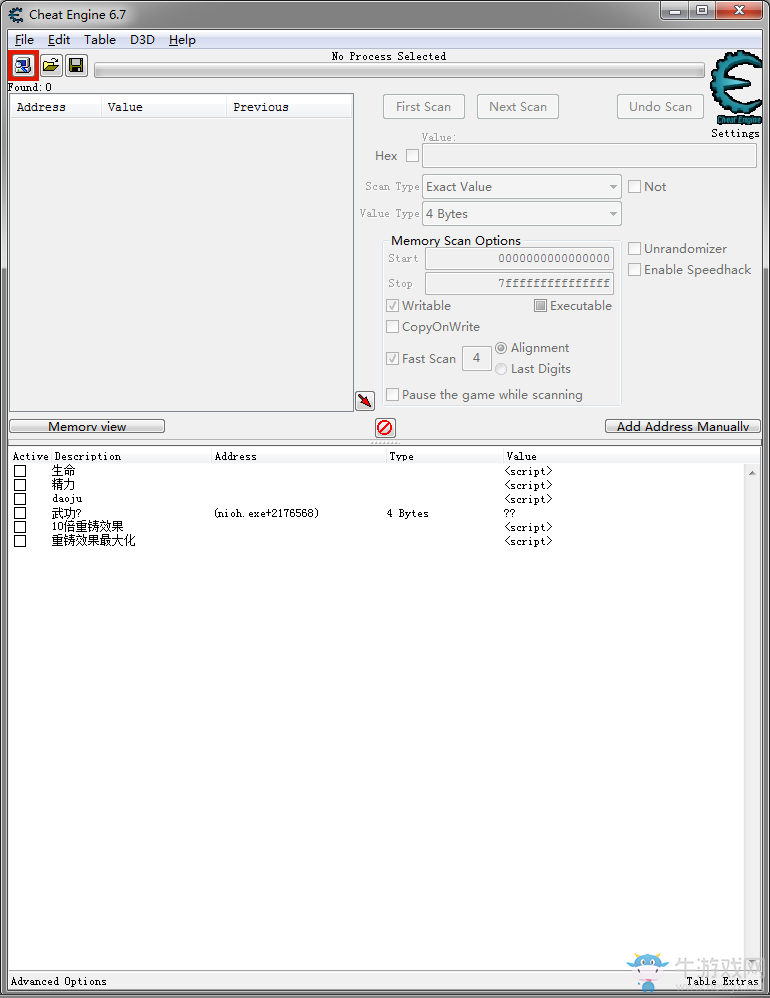Click the save table floppy disk icon

point(76,66)
